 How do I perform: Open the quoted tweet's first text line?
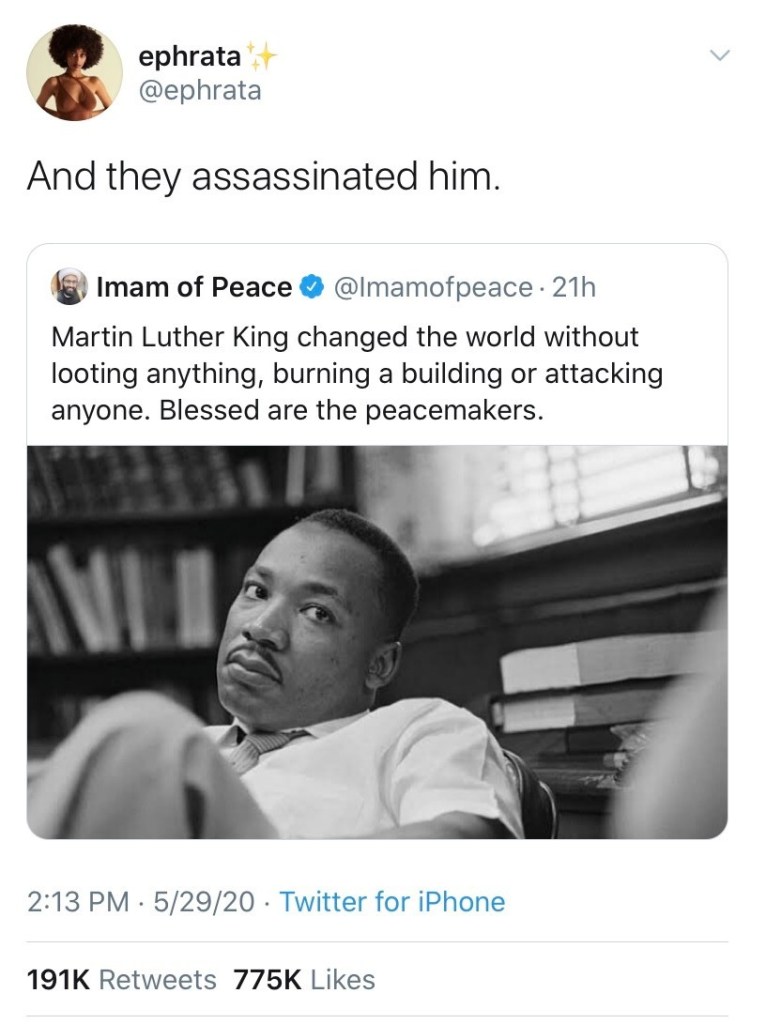coord(344,338)
